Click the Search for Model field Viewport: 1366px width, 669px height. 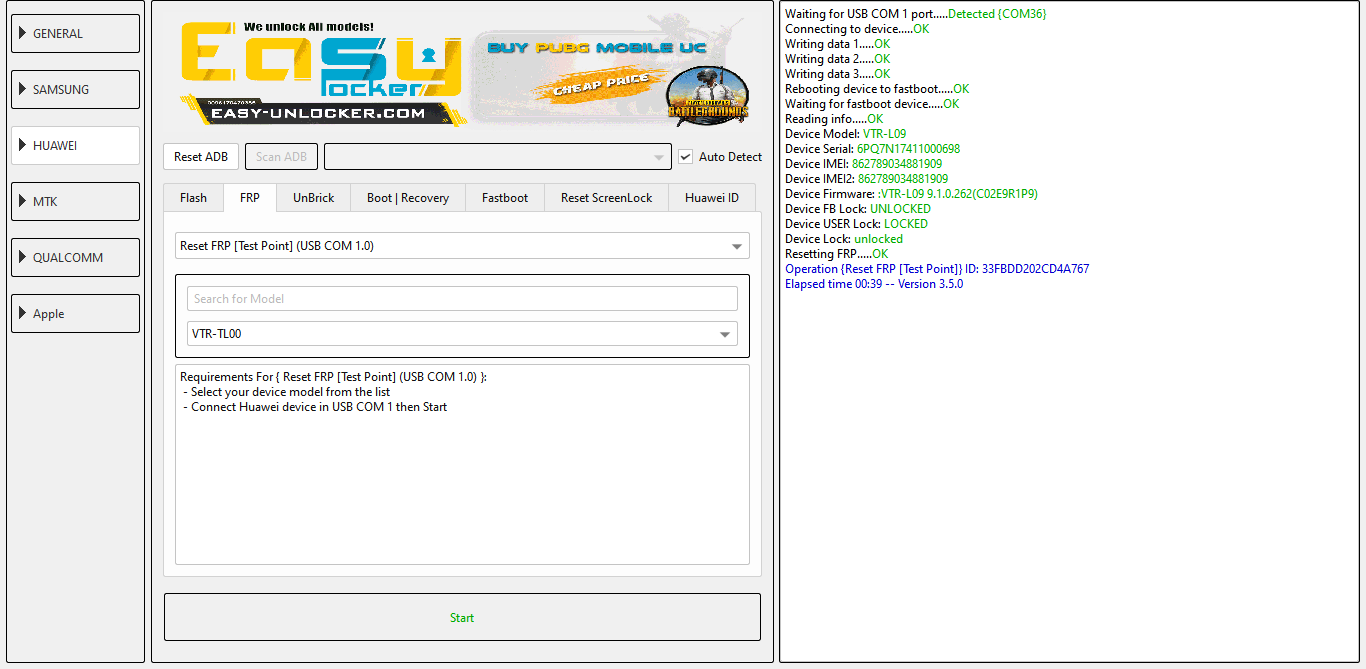tap(462, 298)
